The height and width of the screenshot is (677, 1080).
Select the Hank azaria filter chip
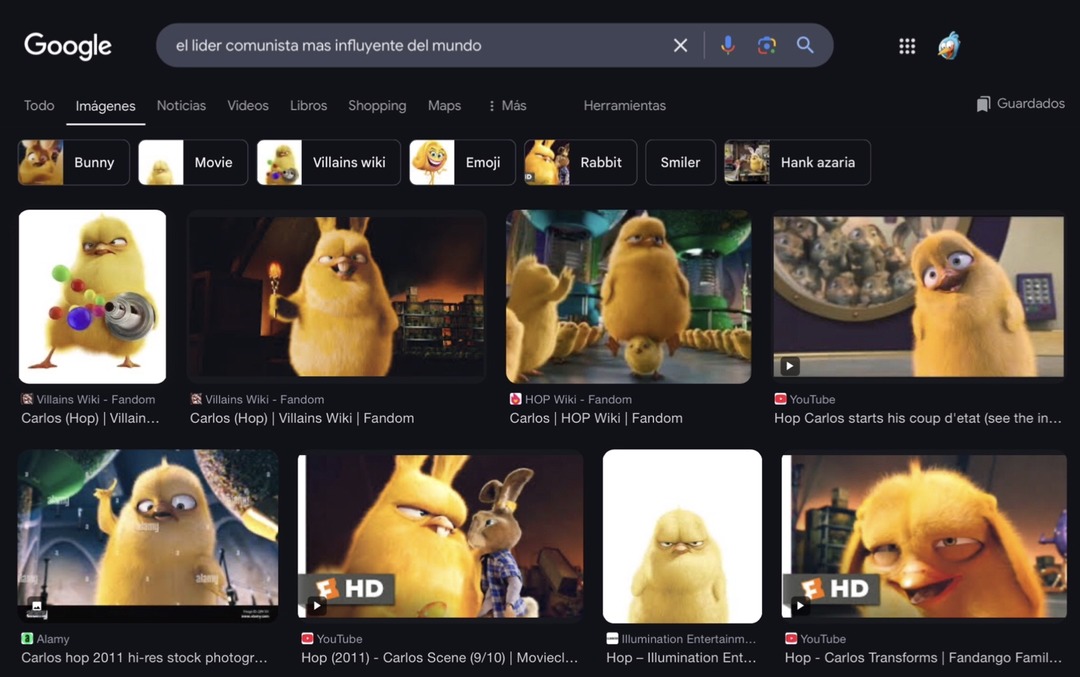tap(797, 162)
